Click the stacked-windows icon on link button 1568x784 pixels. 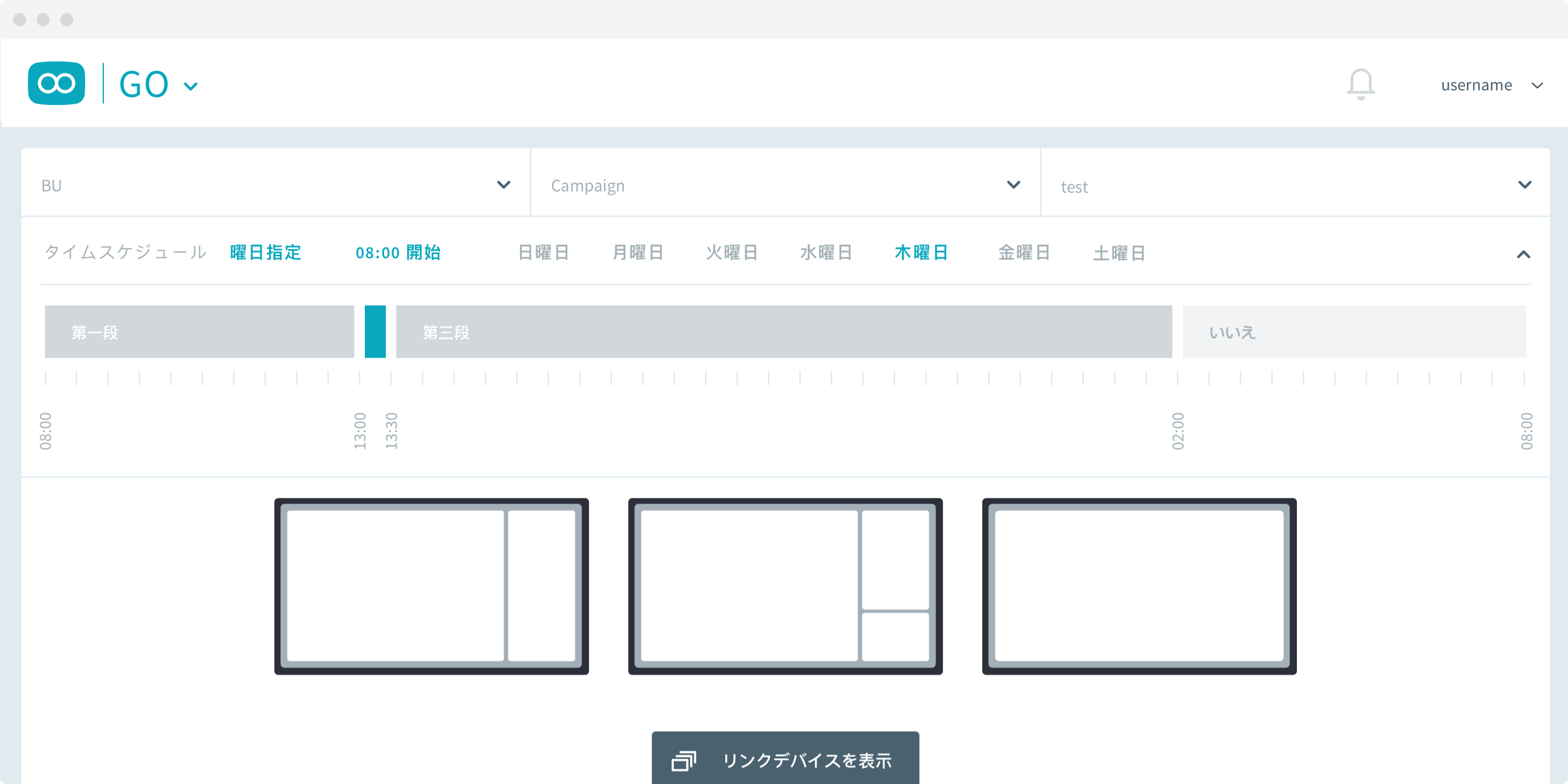[x=683, y=760]
